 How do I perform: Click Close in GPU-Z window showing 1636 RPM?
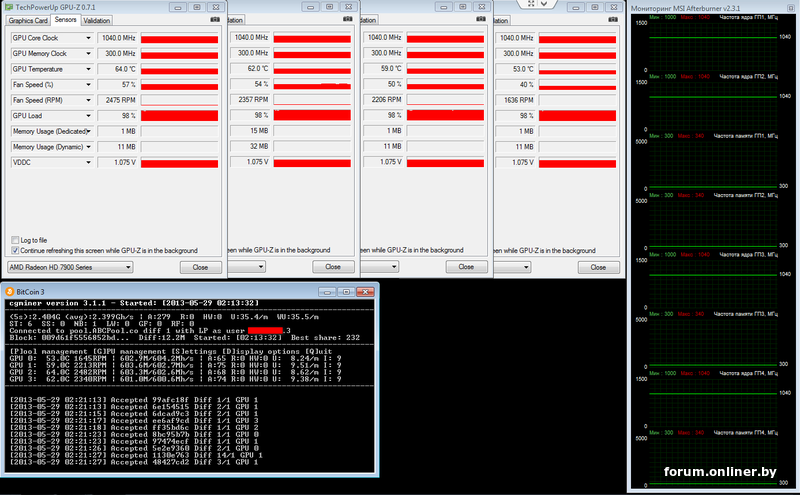pos(598,267)
